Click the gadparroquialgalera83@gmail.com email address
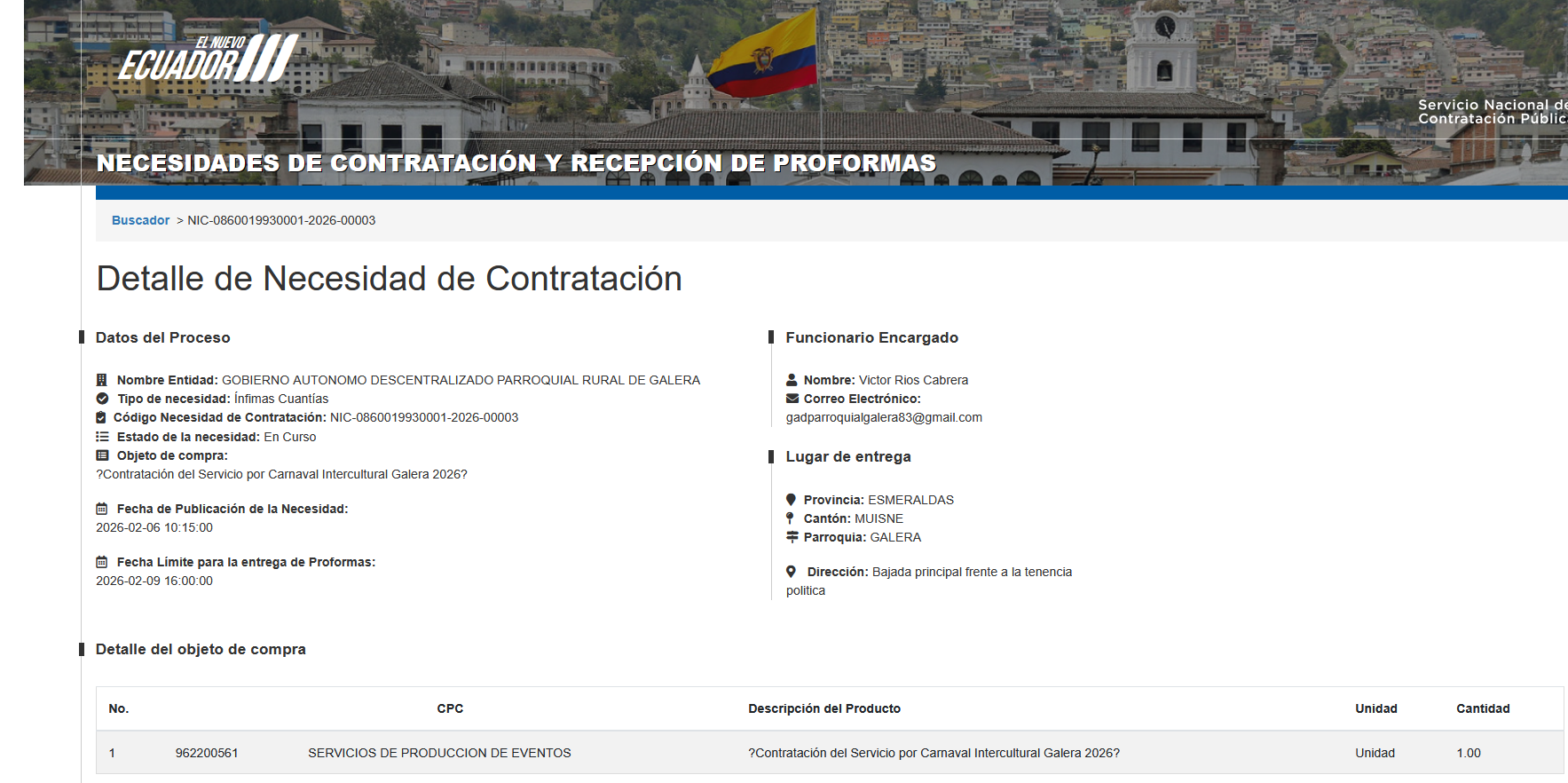Viewport: 1568px width, 783px height. (884, 417)
